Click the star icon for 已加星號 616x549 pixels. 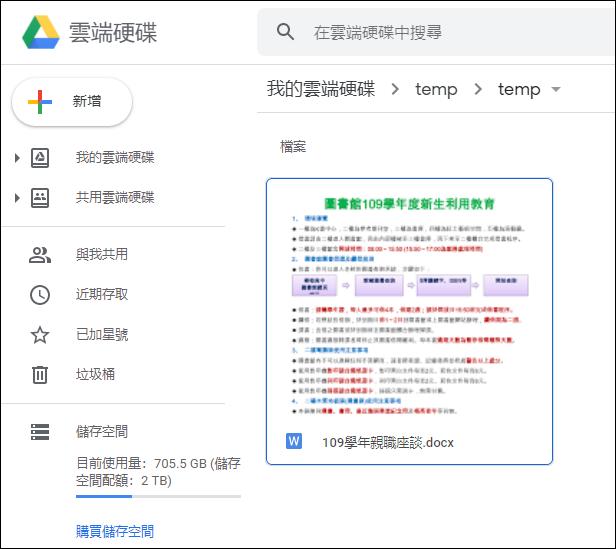(x=40, y=335)
